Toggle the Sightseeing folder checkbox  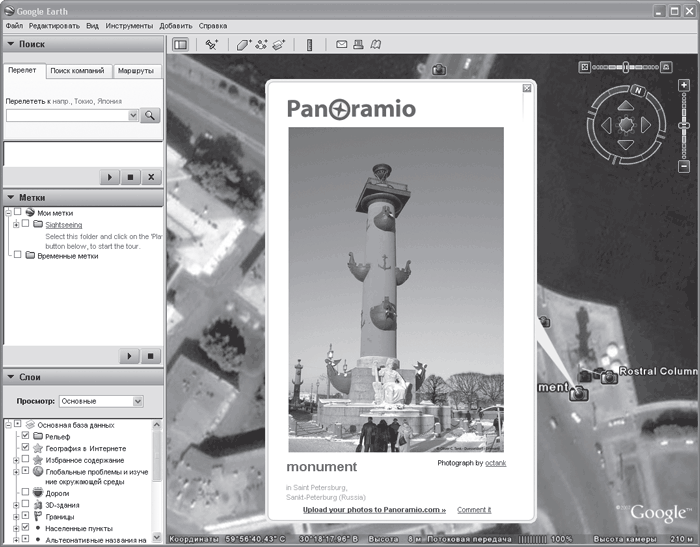[25, 223]
